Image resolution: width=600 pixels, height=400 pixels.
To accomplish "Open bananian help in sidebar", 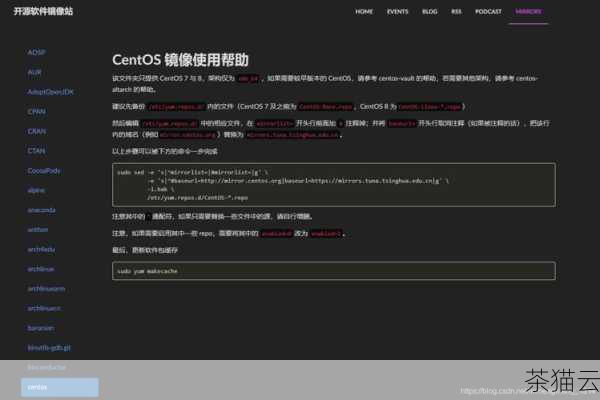I will coord(41,328).
